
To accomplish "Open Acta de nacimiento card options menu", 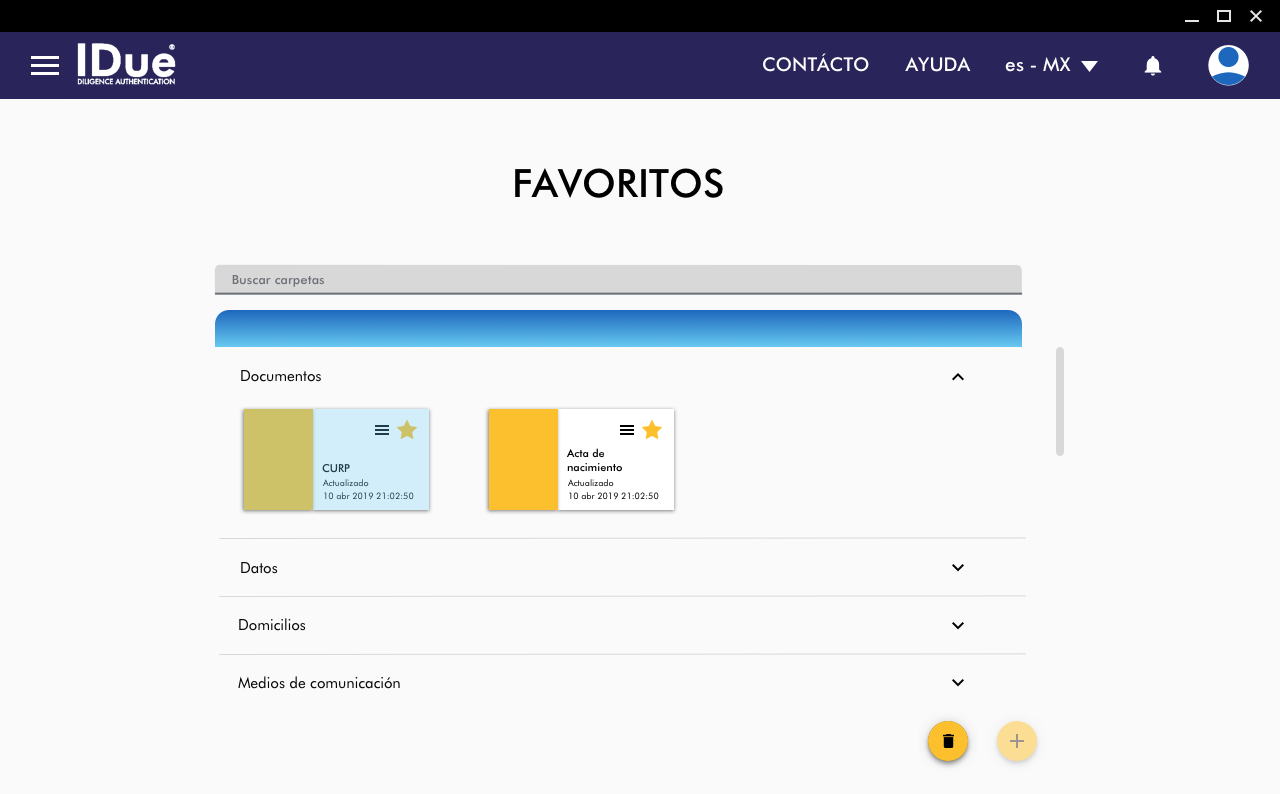I will click(627, 430).
